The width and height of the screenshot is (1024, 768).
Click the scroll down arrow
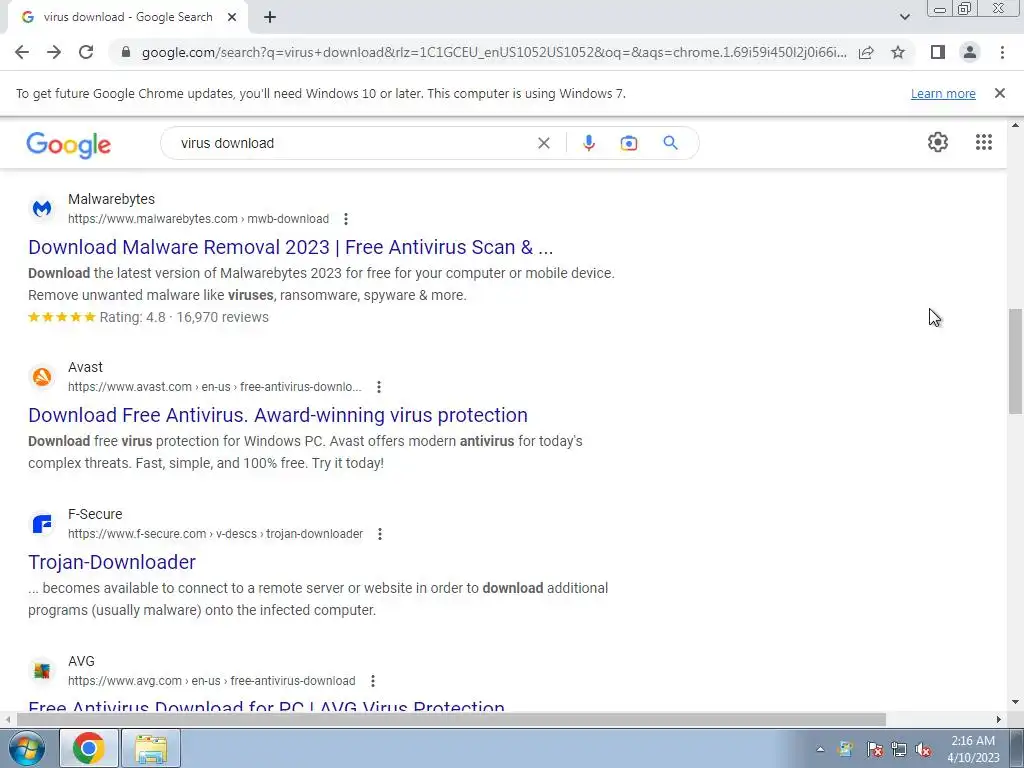pyautogui.click(x=1015, y=703)
